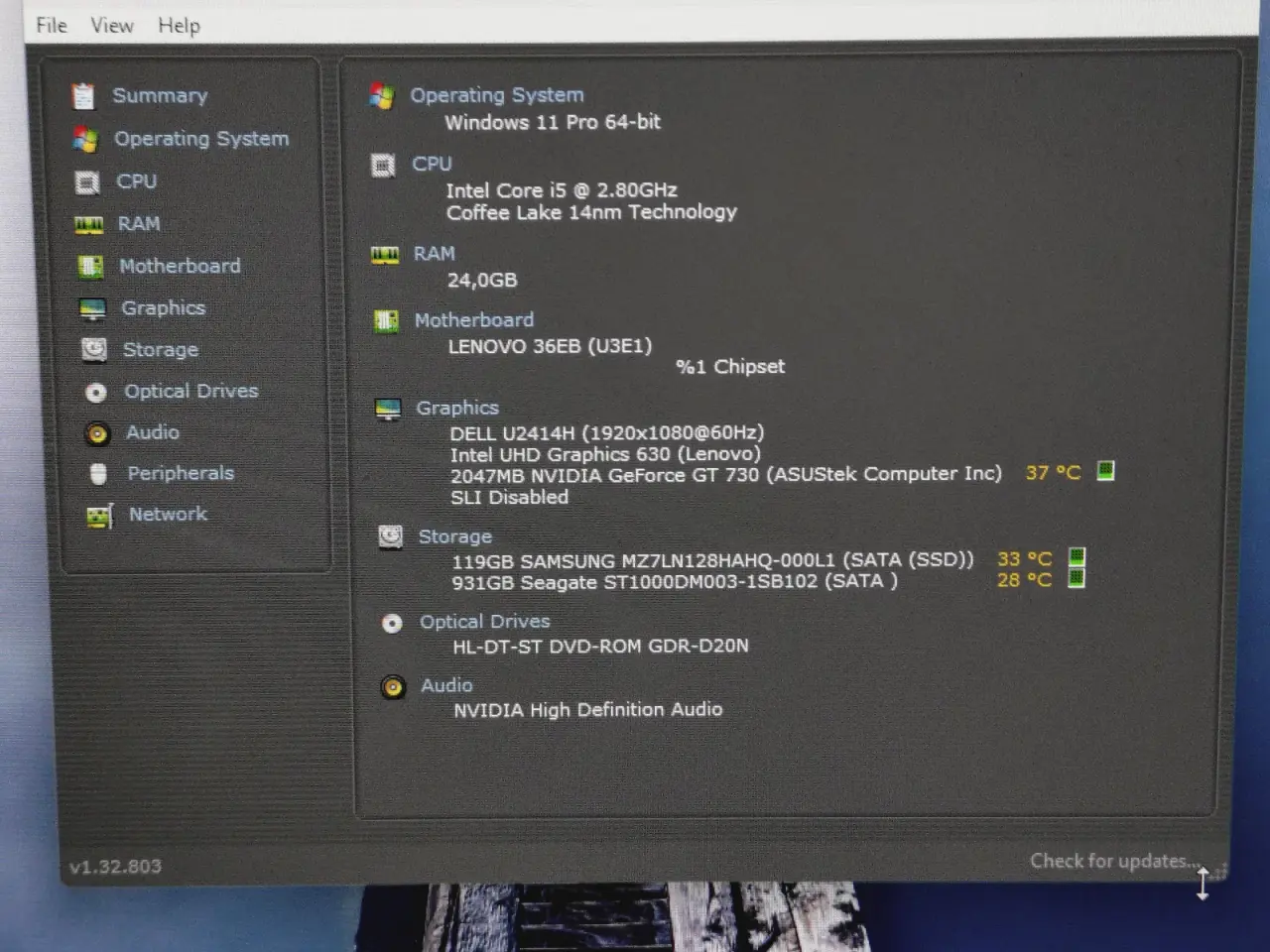Click the speaker icon beside Audio heading
The width and height of the screenshot is (1270, 952).
click(x=394, y=687)
